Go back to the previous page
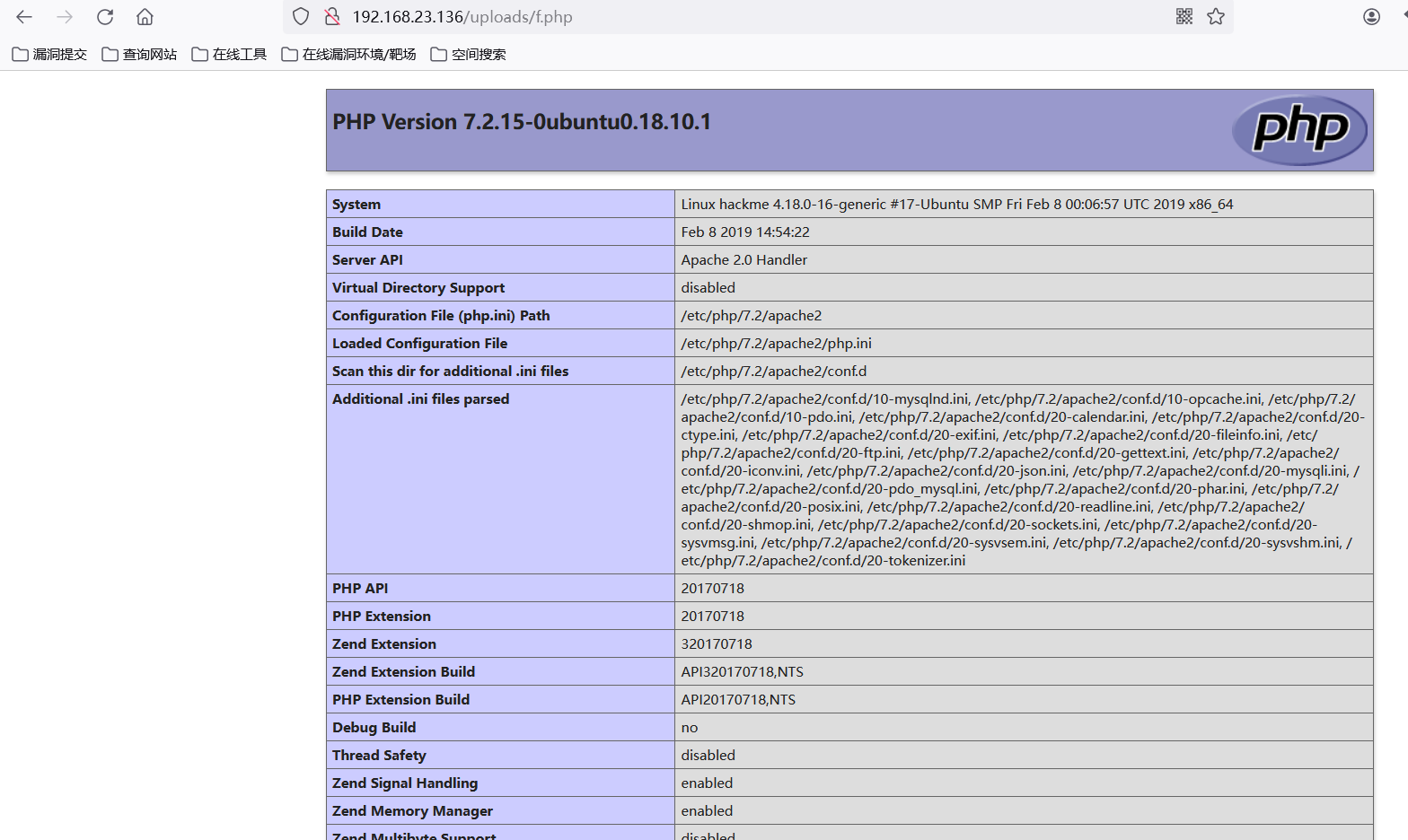 [x=24, y=17]
